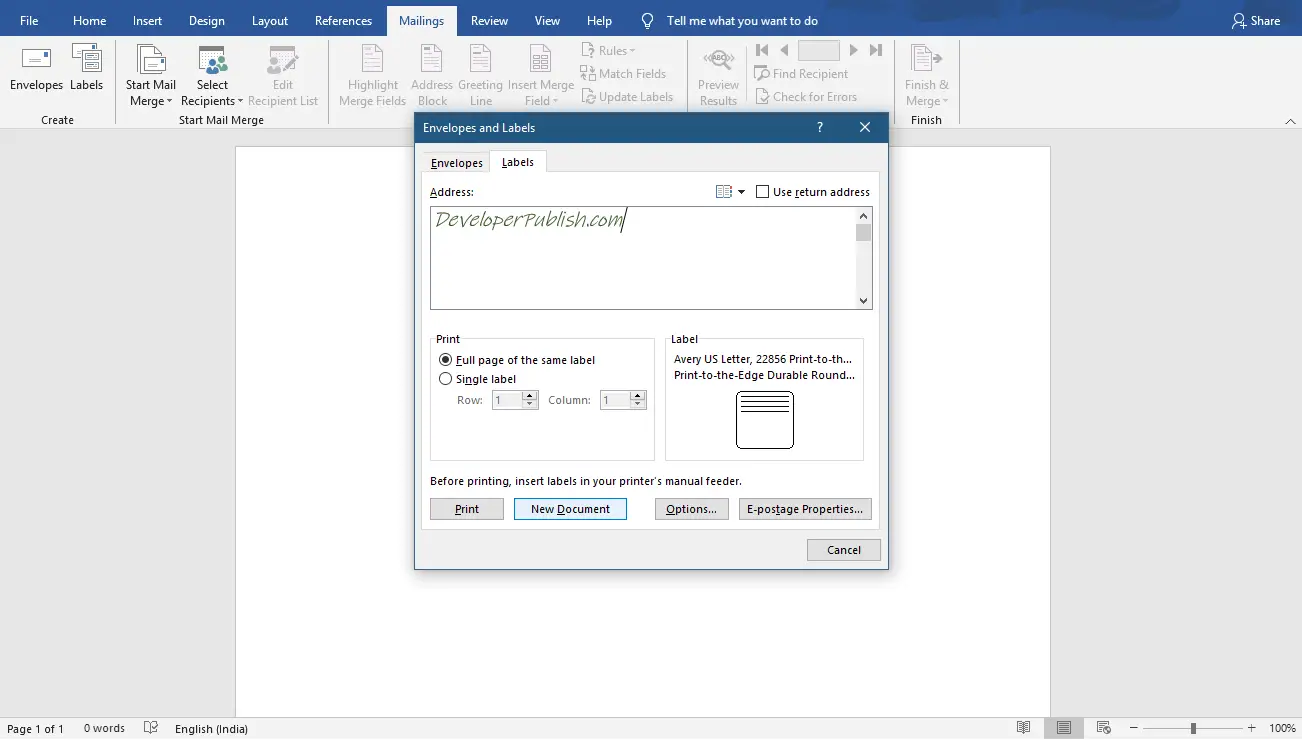
Task: Open Select Recipients in the ribbon
Action: point(212,72)
